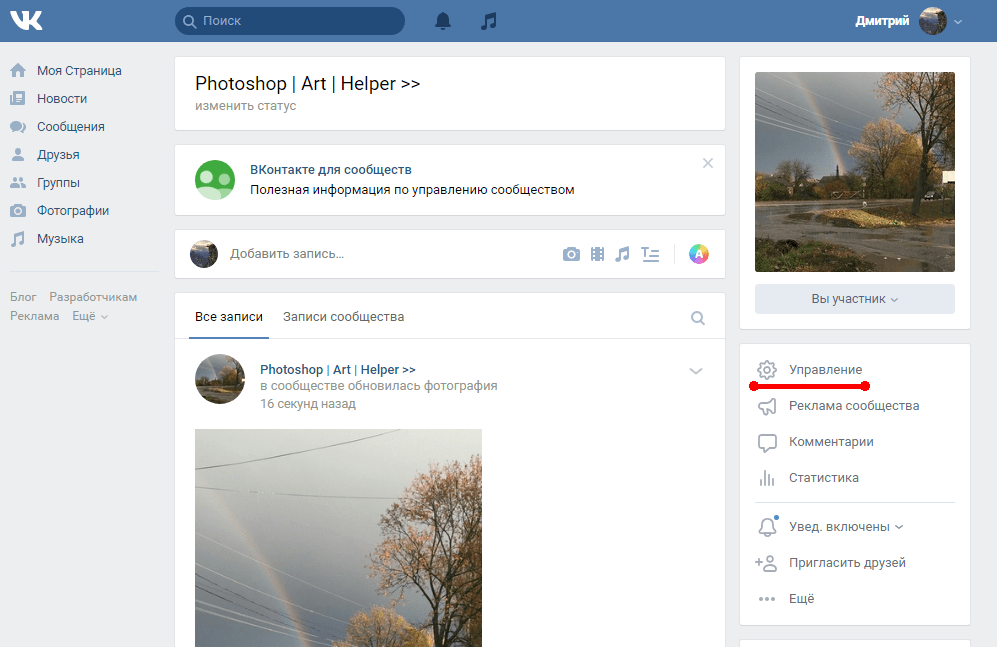Image resolution: width=997 pixels, height=647 pixels.
Task: Expand Ещё dropdown in left footer
Action: click(x=90, y=316)
